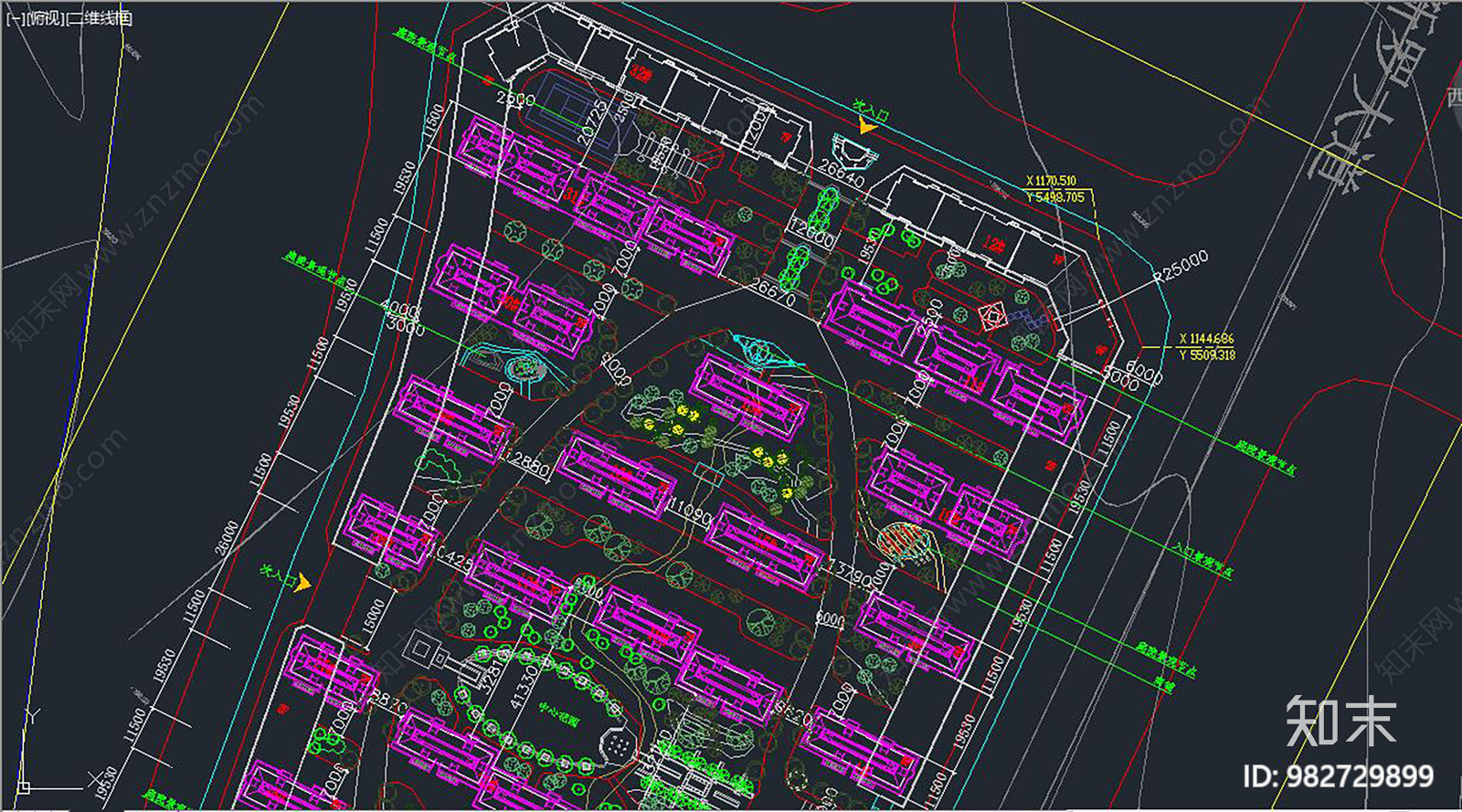This screenshot has width=1462, height=812.
Task: Select the 26640 dimension text
Action: [842, 174]
